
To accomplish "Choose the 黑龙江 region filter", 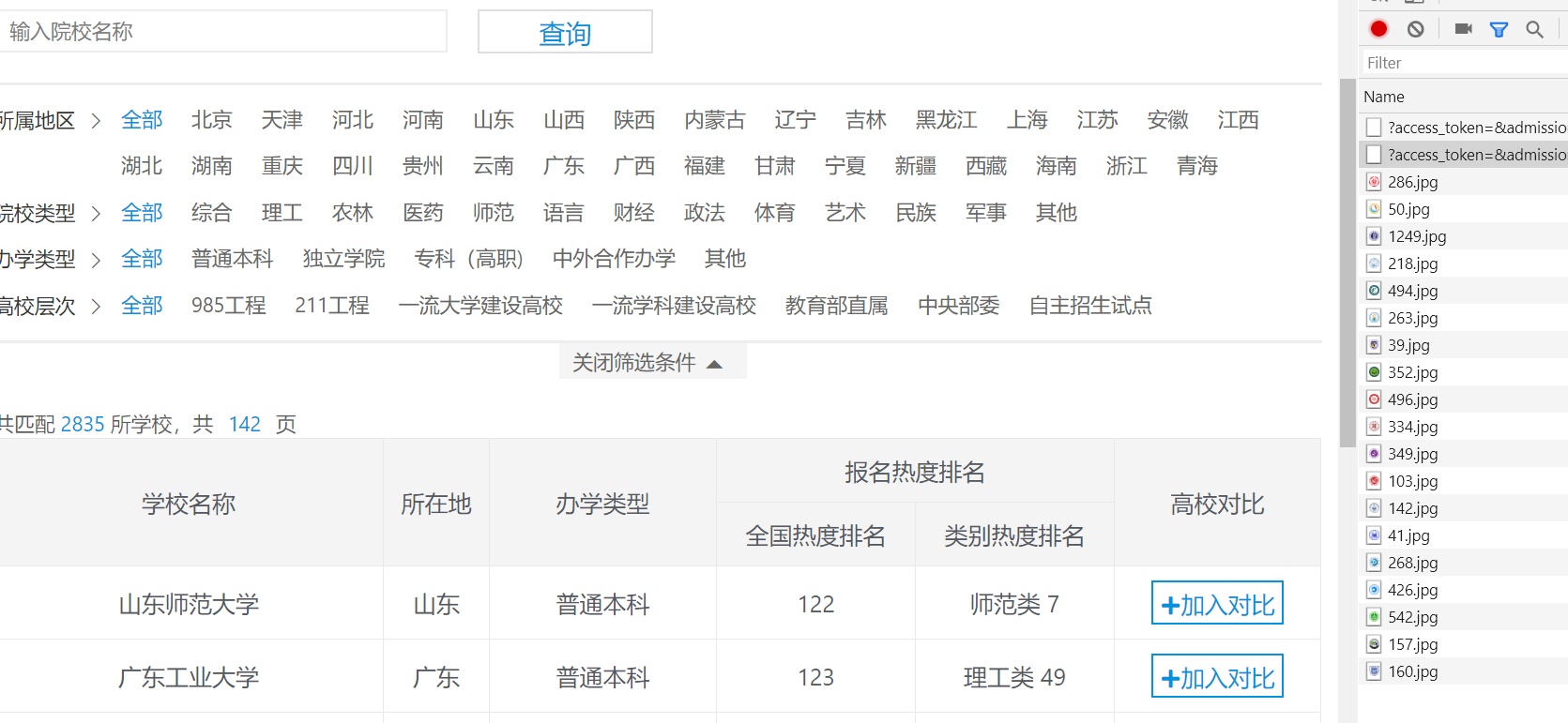I will (947, 120).
